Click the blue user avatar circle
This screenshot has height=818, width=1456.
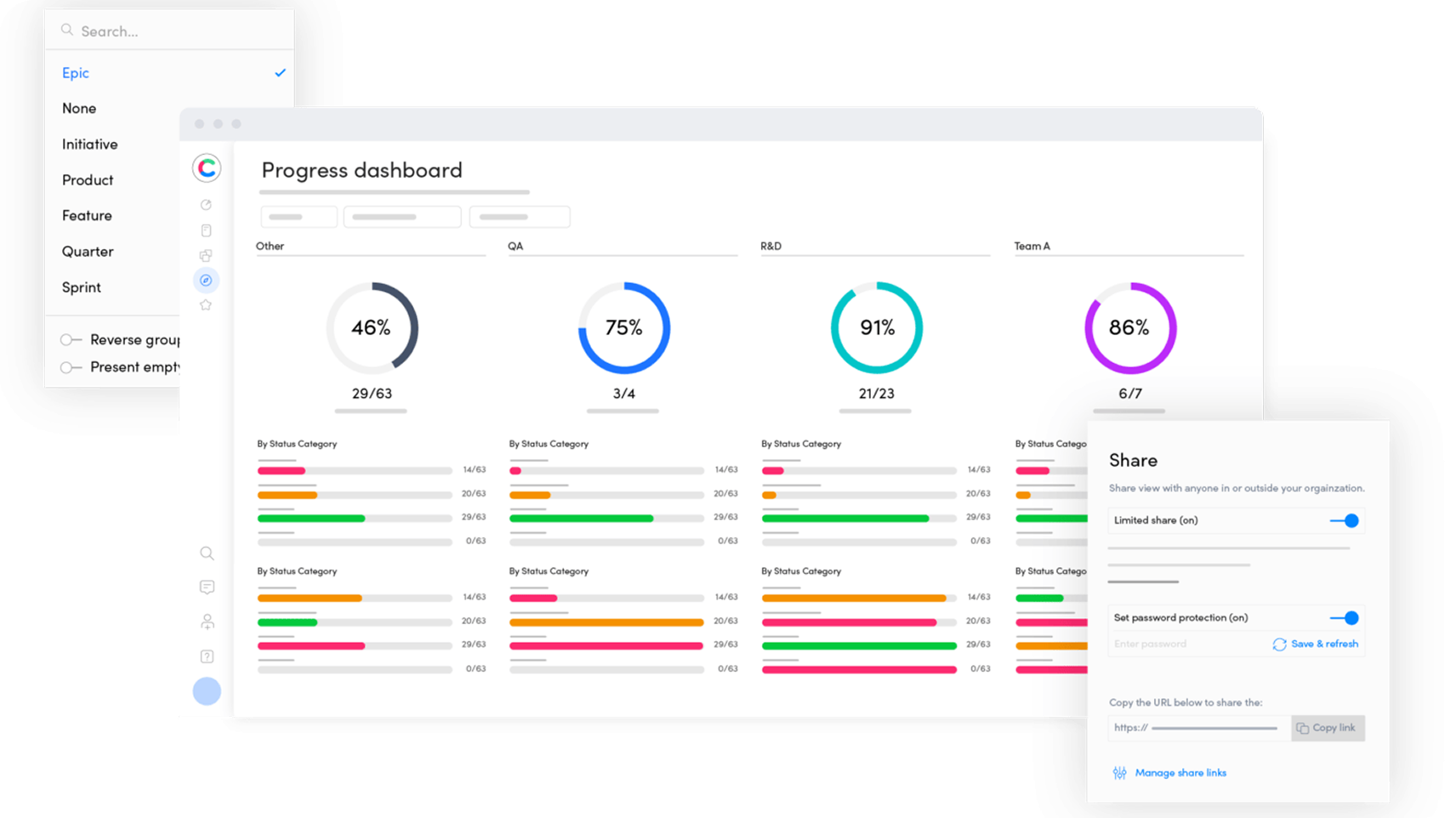pos(207,691)
